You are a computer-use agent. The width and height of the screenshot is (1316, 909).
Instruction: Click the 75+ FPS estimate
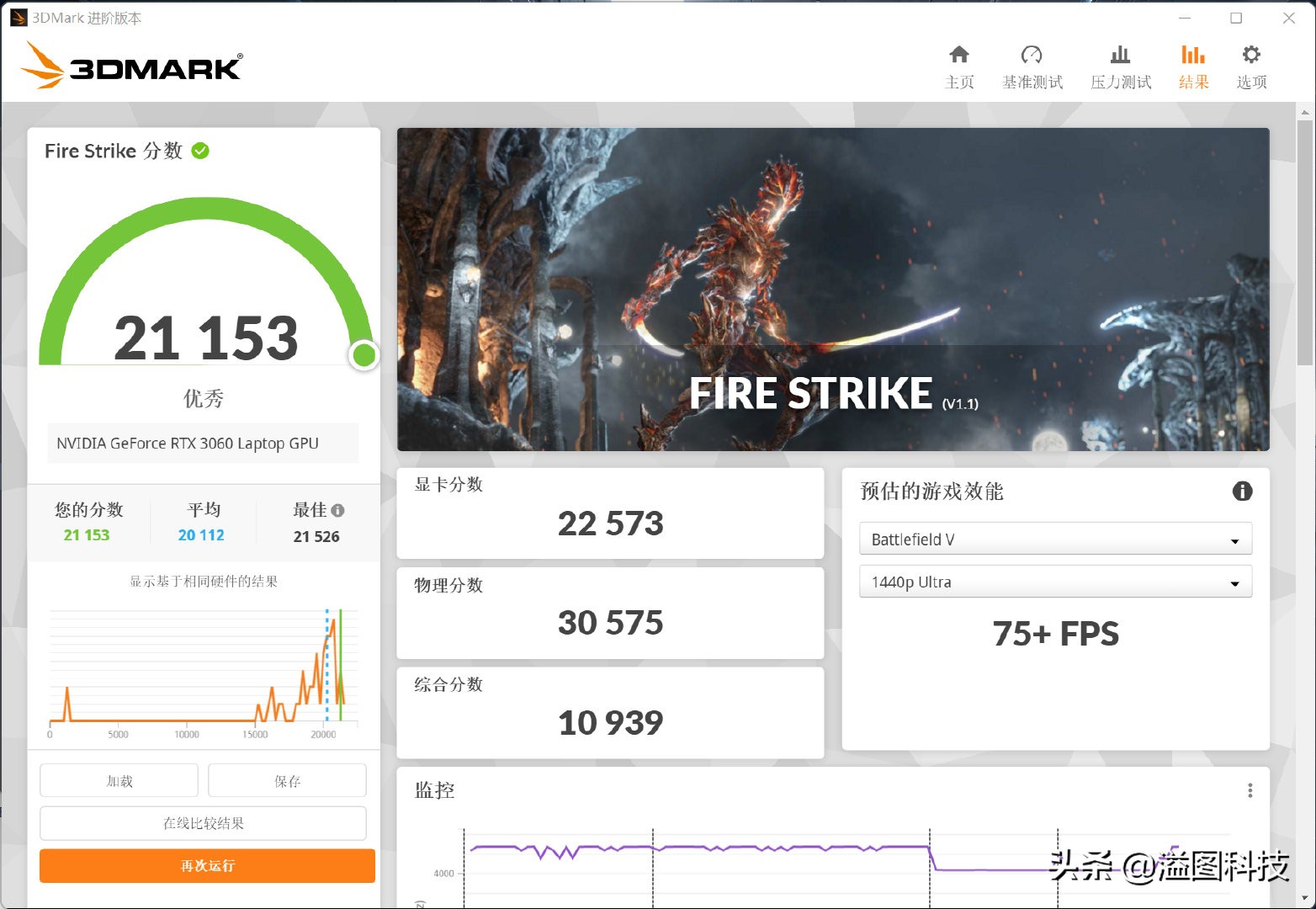[x=1055, y=634]
